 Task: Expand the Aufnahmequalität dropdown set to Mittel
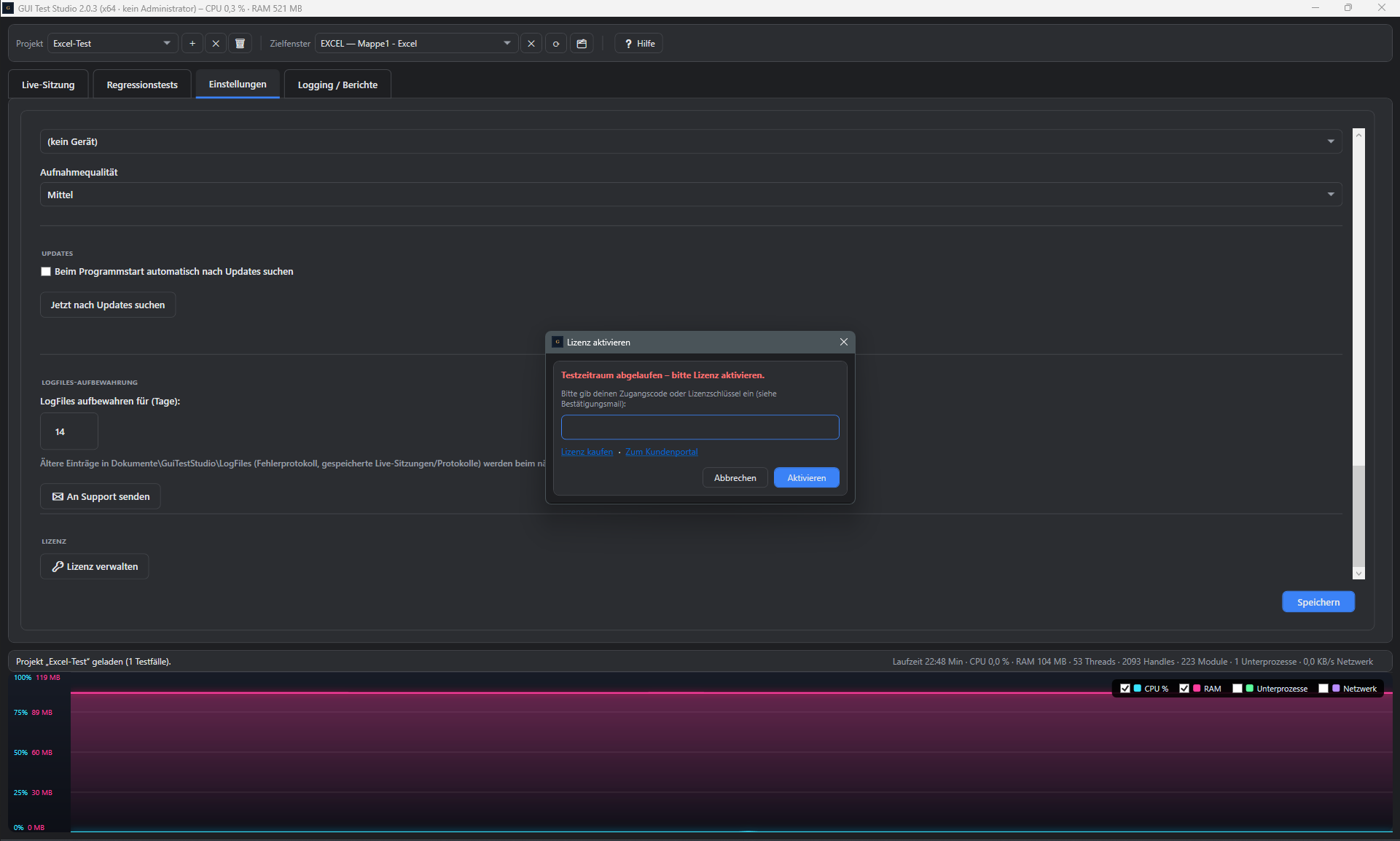click(x=691, y=195)
